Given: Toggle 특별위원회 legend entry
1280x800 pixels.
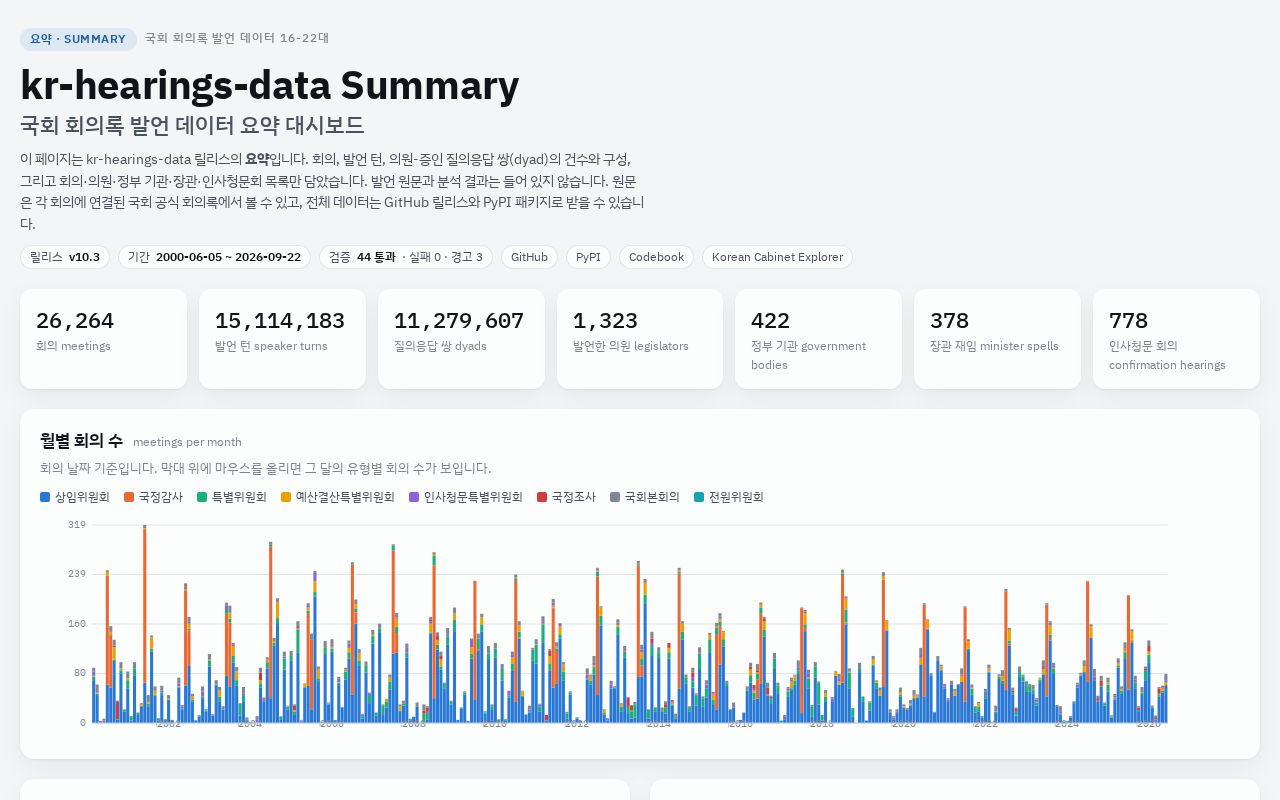Looking at the screenshot, I should pyautogui.click(x=232, y=497).
